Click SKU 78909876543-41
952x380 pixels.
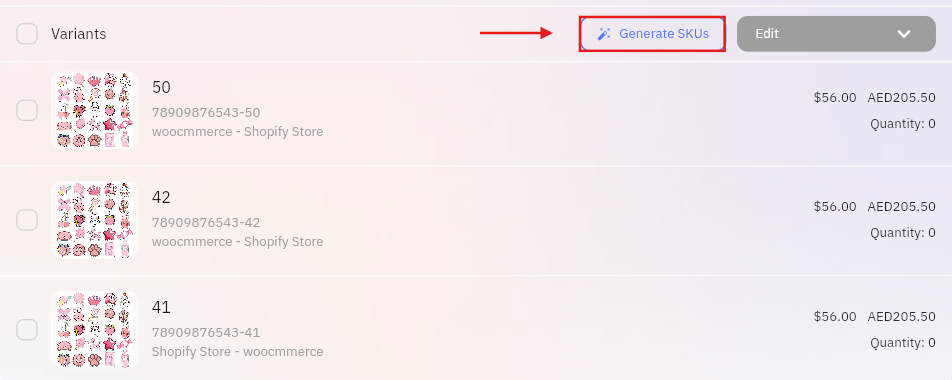tap(206, 332)
